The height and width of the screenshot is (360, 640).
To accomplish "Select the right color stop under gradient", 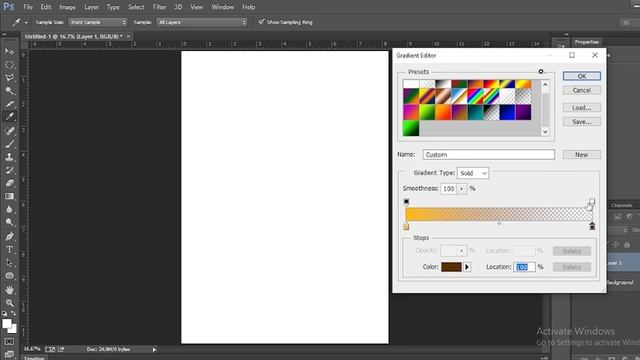I will pos(592,226).
